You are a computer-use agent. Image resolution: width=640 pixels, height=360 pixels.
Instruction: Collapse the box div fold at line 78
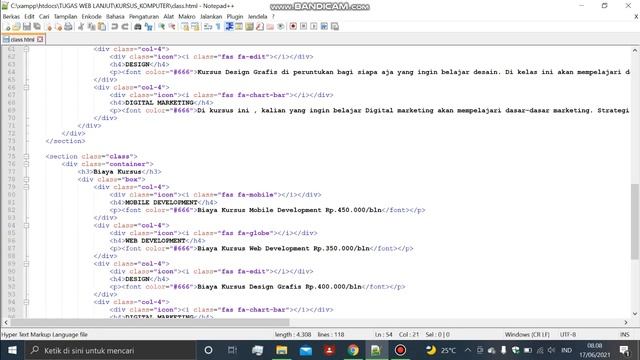[x=27, y=179]
